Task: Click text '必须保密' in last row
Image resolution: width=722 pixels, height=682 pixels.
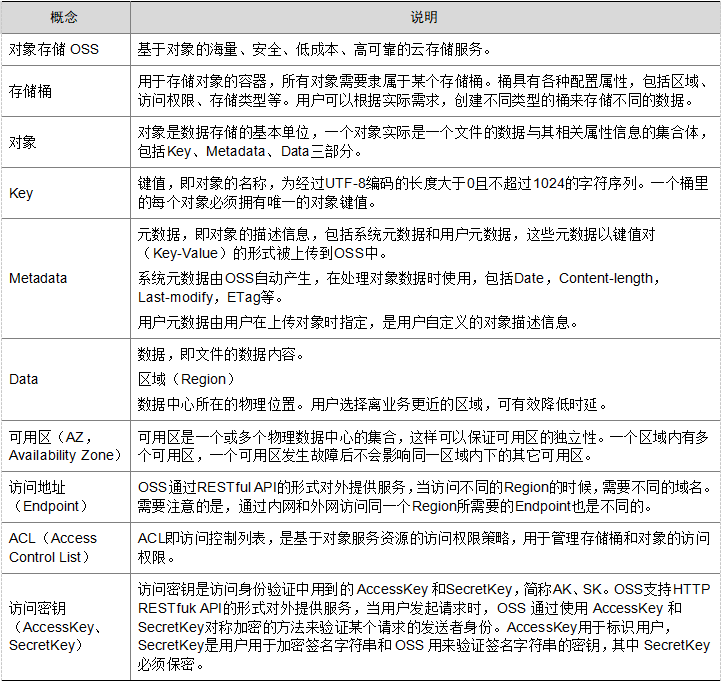Action: tap(166, 664)
